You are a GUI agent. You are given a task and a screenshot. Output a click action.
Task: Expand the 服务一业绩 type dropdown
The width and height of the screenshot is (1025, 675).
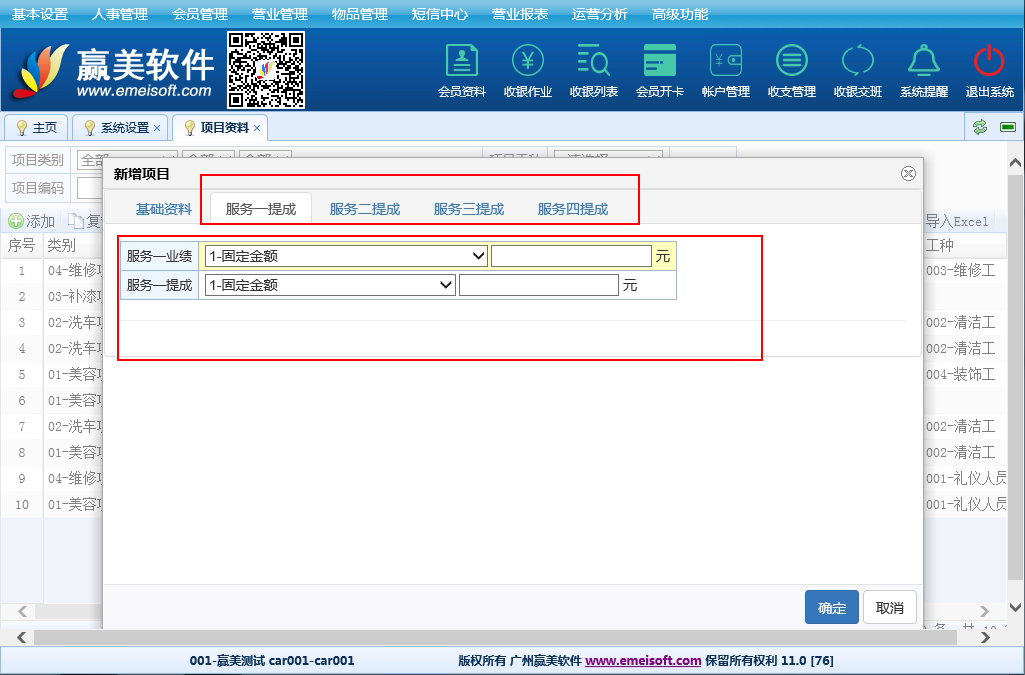[345, 256]
